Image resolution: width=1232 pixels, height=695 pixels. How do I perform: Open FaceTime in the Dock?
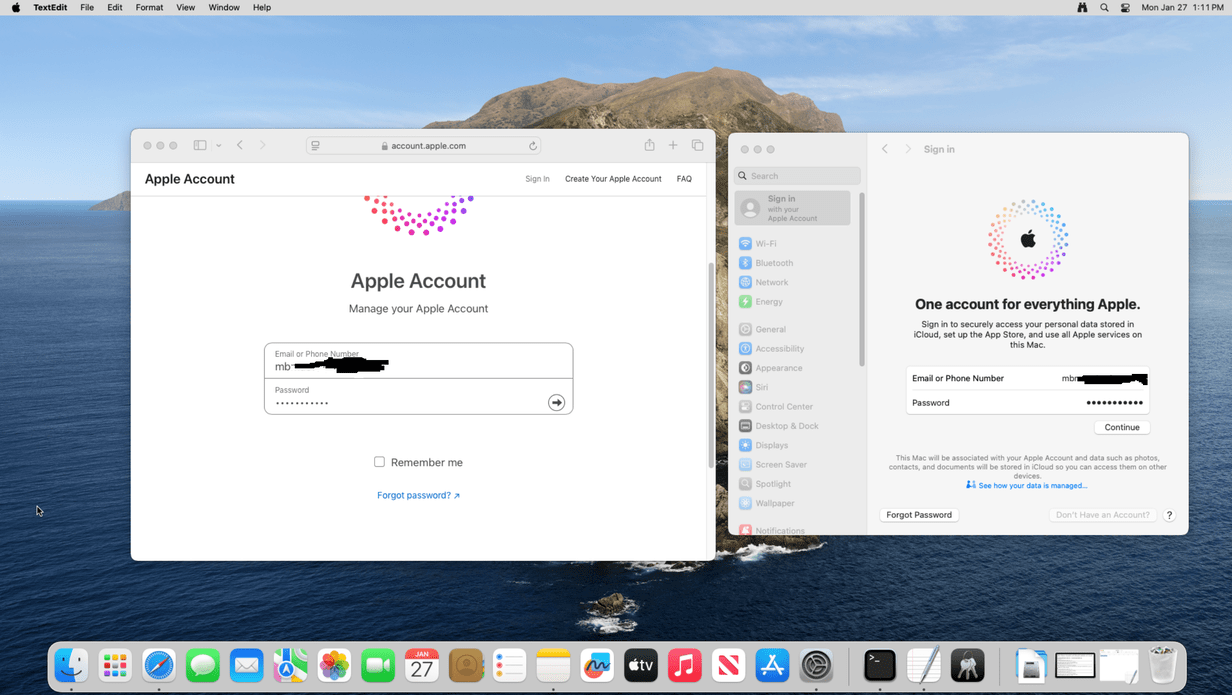[x=378, y=665]
